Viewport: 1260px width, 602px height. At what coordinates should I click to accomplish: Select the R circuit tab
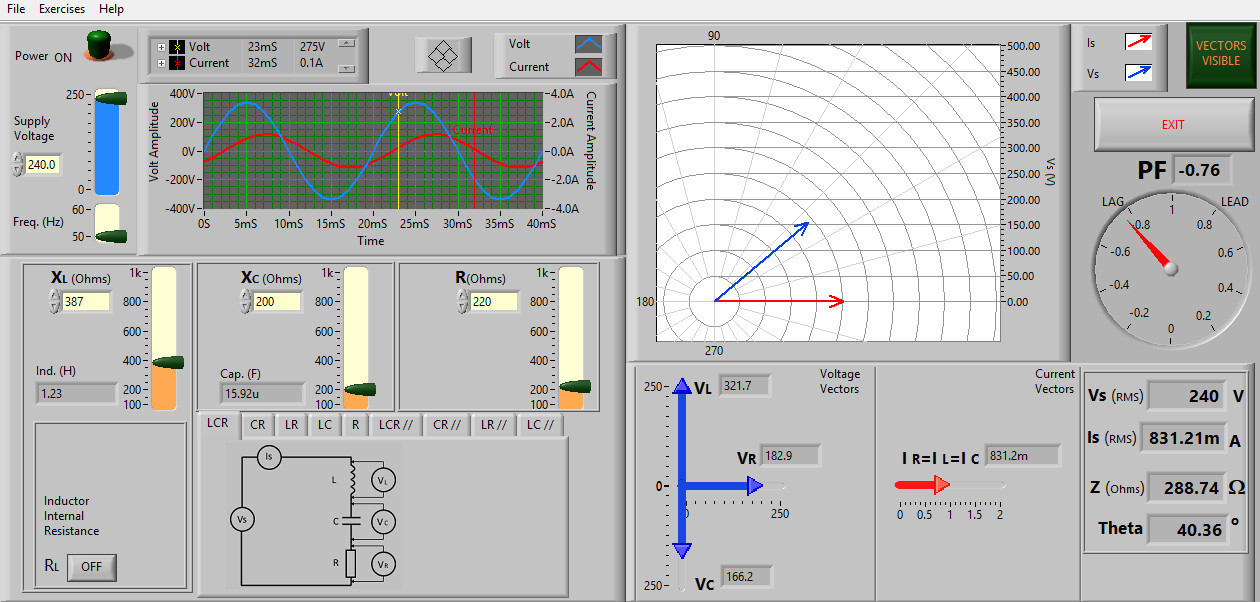[x=355, y=425]
